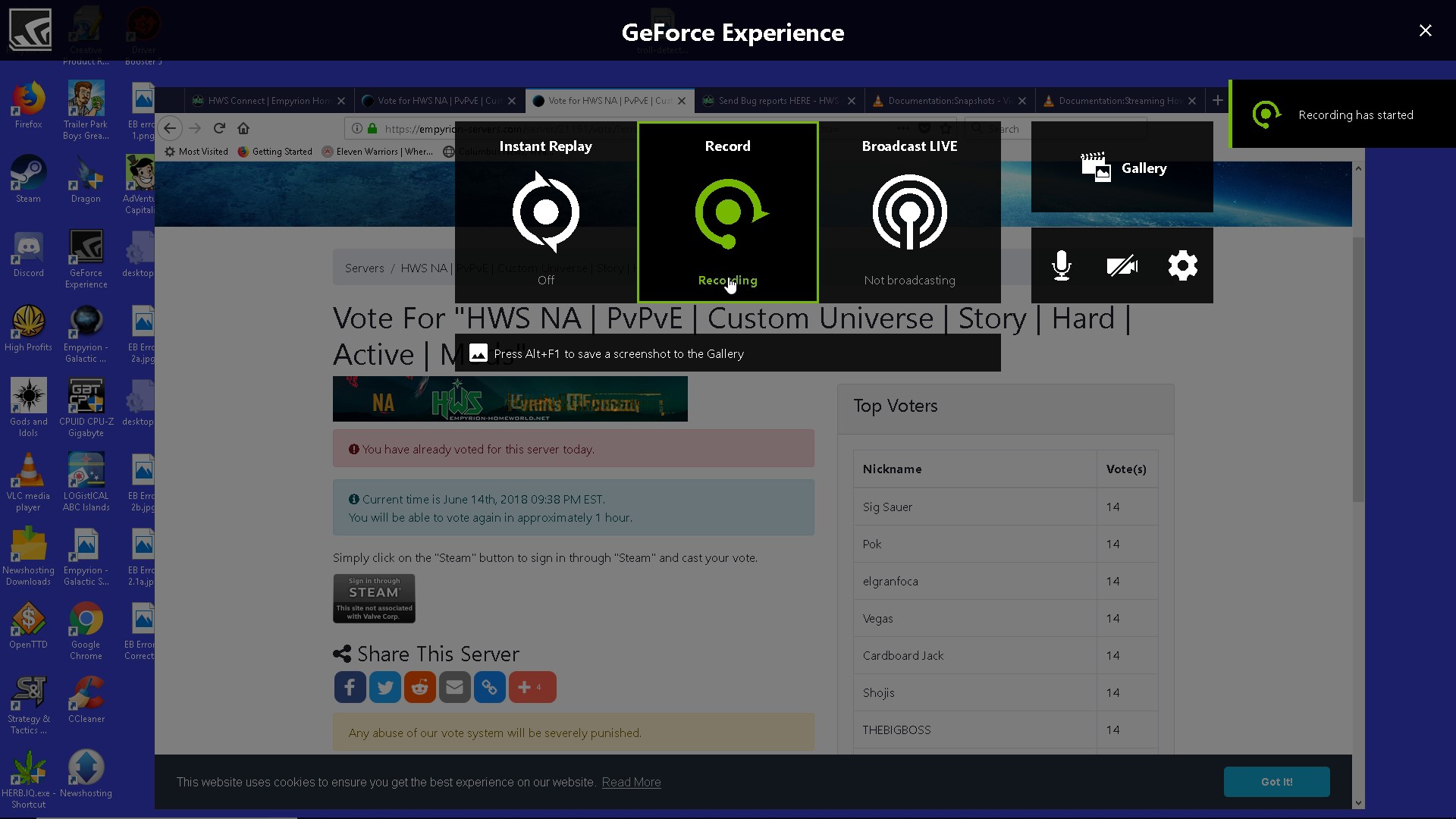This screenshot has height=819, width=1456.
Task: Open LOGistICAL ABC Islands shortcut
Action: tap(86, 482)
